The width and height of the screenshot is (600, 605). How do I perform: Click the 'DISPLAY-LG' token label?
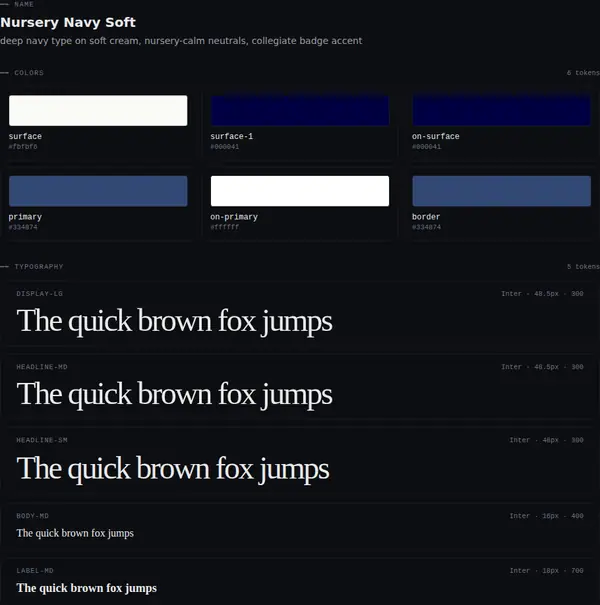click(39, 294)
